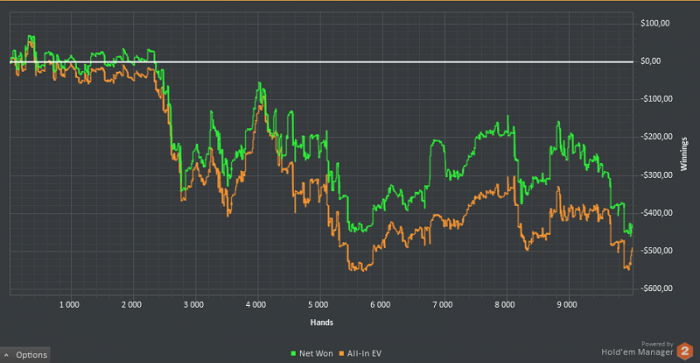This screenshot has height=363, width=700.
Task: Click the Hold'em Manager 2 logo icon
Action: [x=685, y=351]
